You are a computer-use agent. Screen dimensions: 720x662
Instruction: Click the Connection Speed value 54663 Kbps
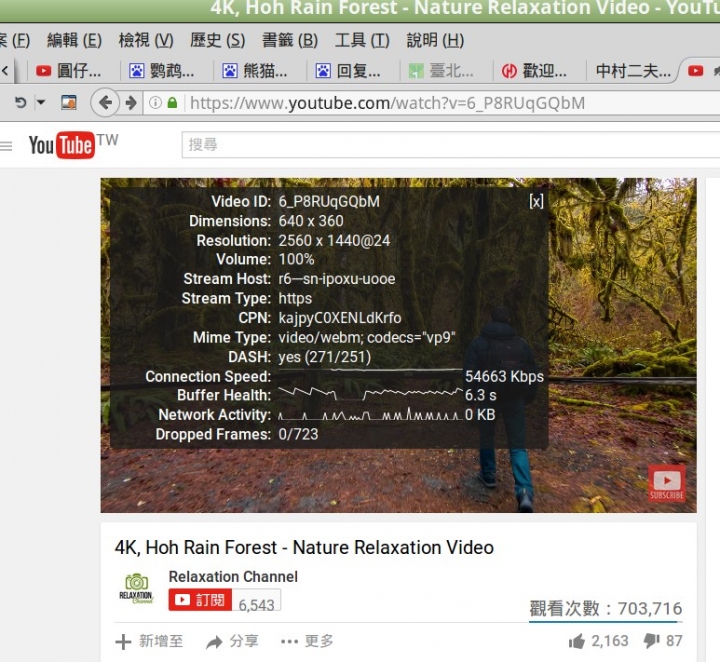[x=504, y=376]
